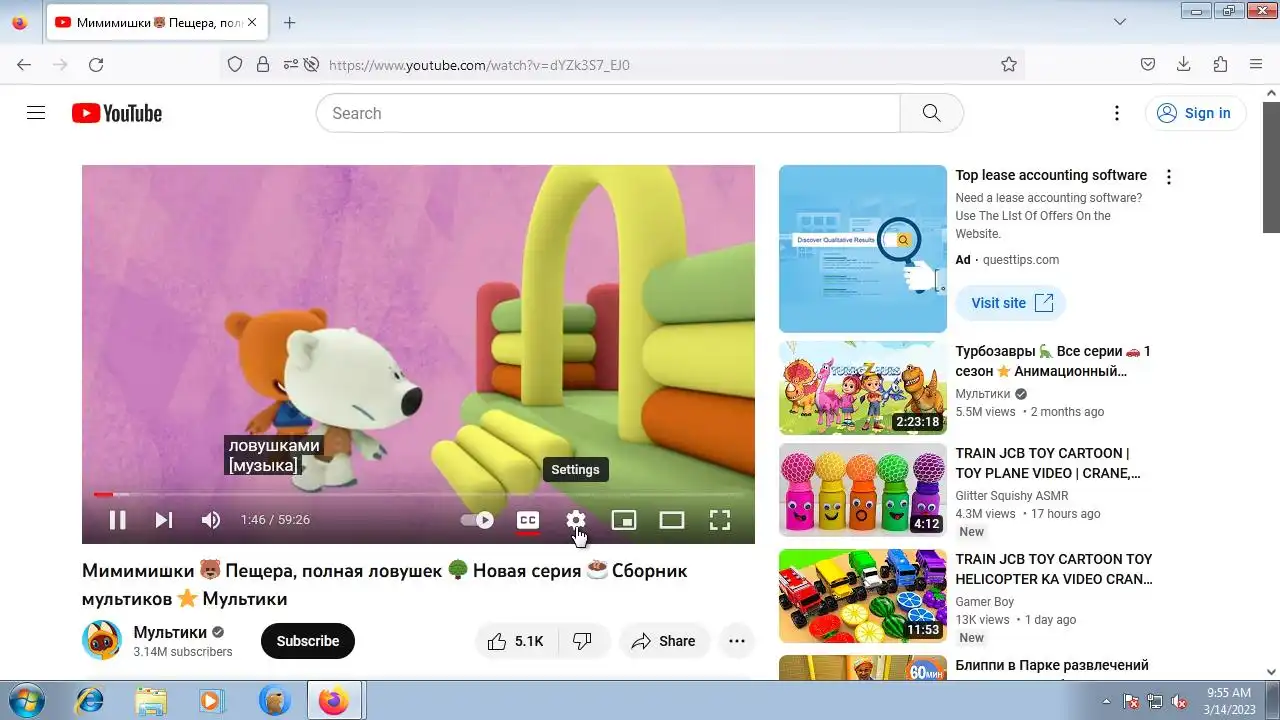Image resolution: width=1280 pixels, height=720 pixels.
Task: Subscribe to Мультики channel
Action: [x=308, y=641]
